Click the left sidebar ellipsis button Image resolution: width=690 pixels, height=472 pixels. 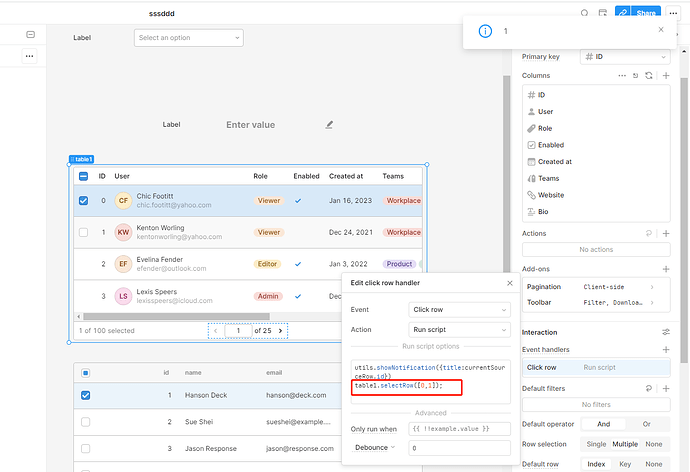tap(29, 56)
